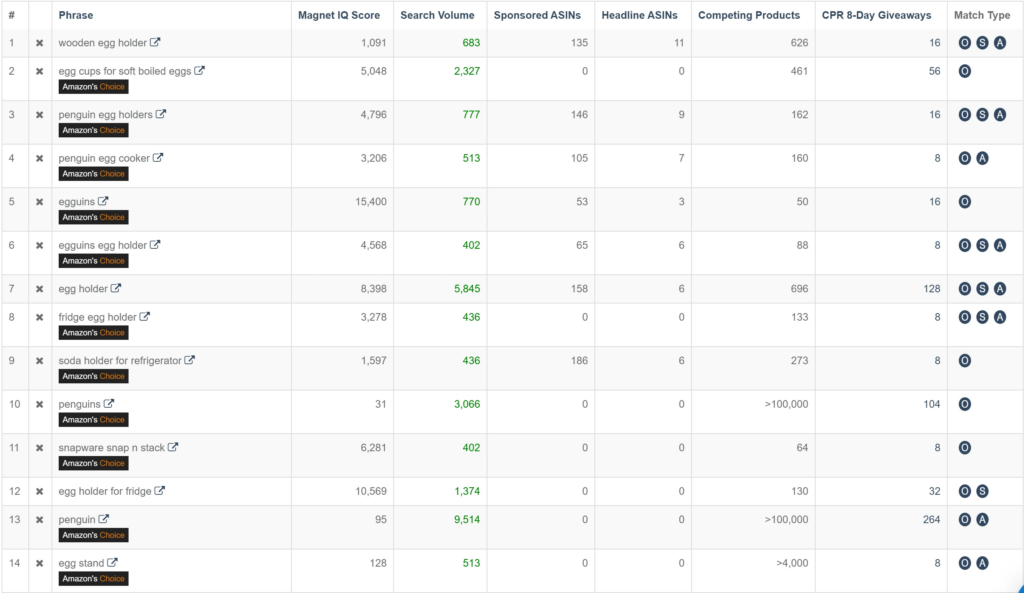Select the O match type badge for "egguins"
The width and height of the screenshot is (1024, 593).
963,201
